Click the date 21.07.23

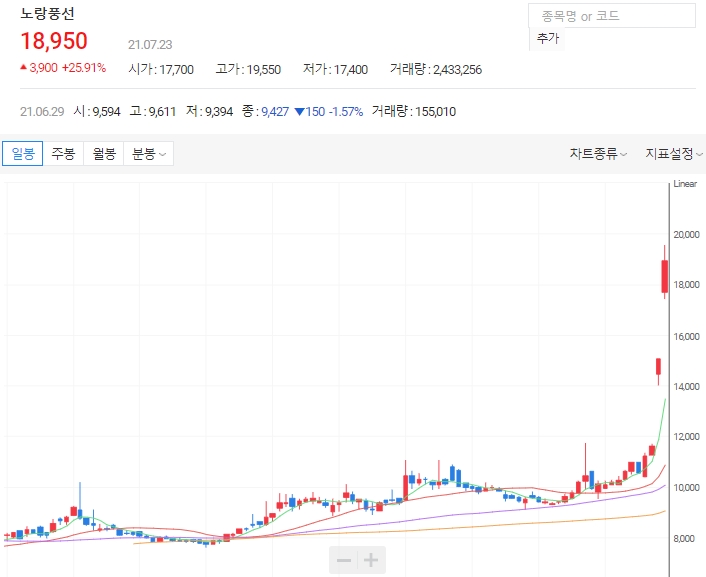(150, 45)
